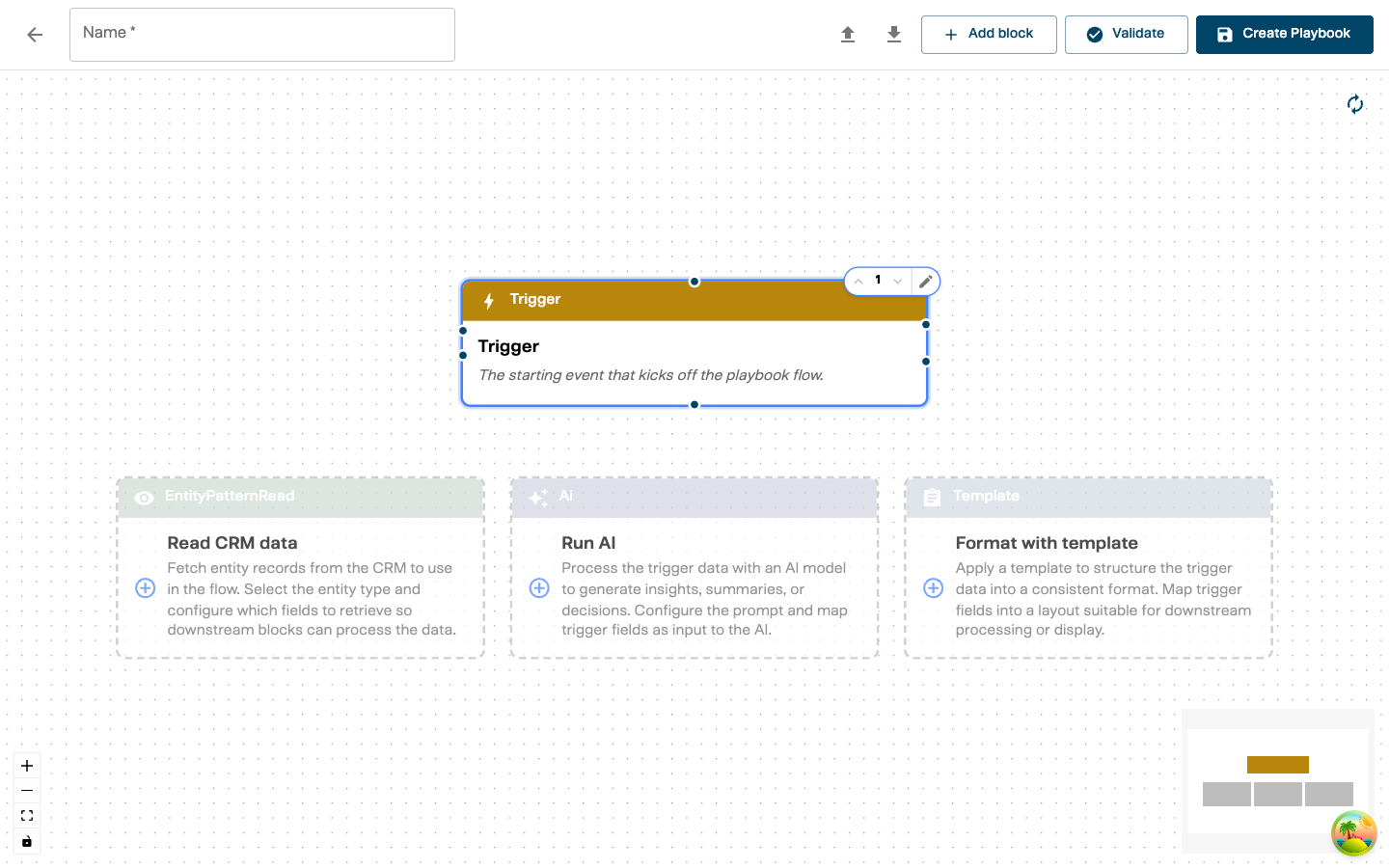The width and height of the screenshot is (1389, 868).
Task: Click the Create Playbook button
Action: point(1284,35)
